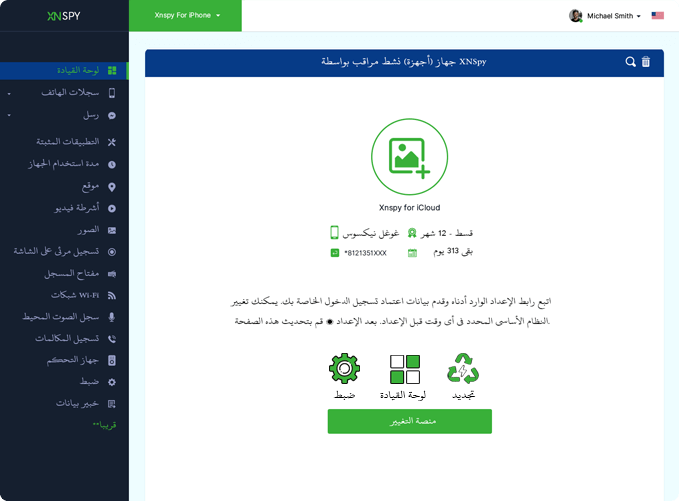Click the installed apps tools icon

coord(112,142)
